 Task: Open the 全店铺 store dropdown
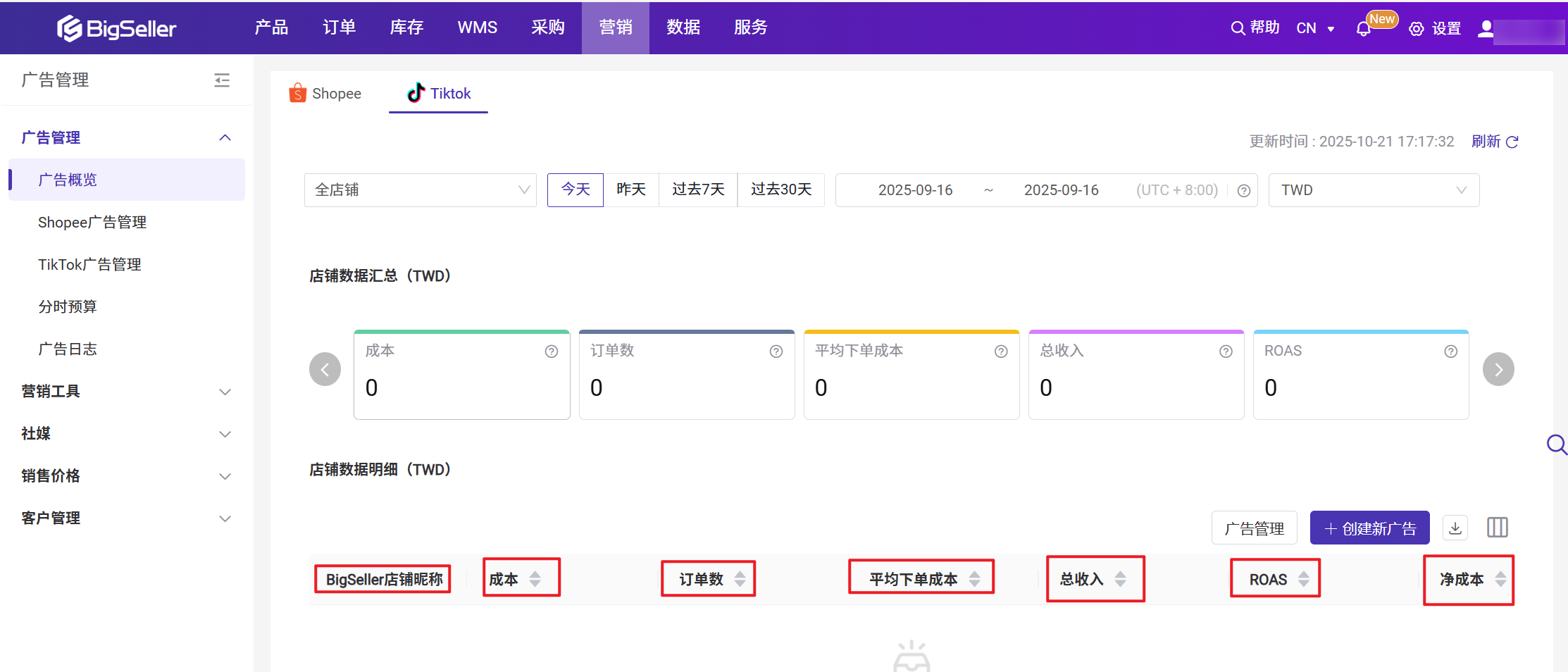coord(421,190)
